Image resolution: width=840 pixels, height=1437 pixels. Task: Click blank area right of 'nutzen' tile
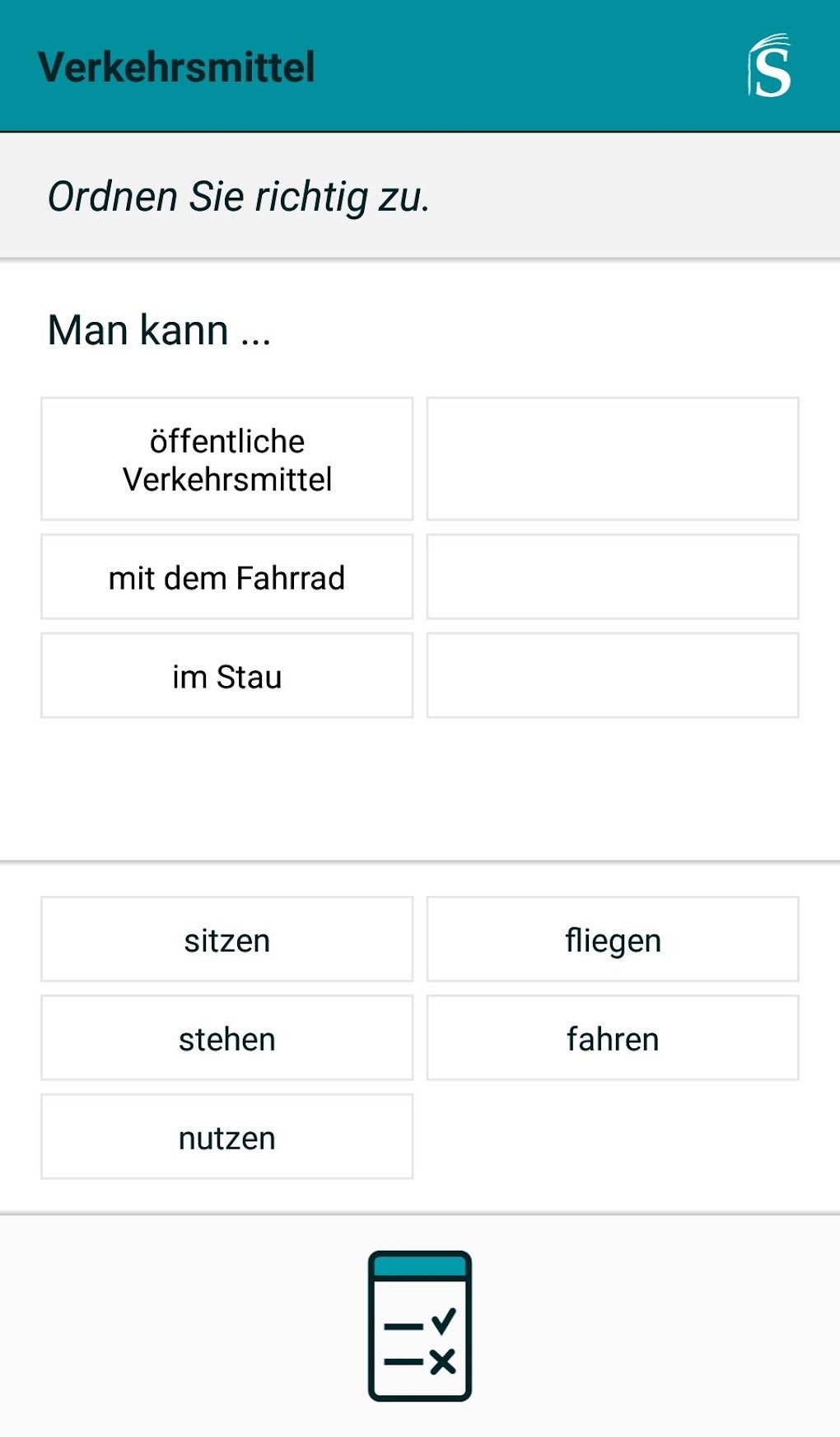click(612, 1137)
